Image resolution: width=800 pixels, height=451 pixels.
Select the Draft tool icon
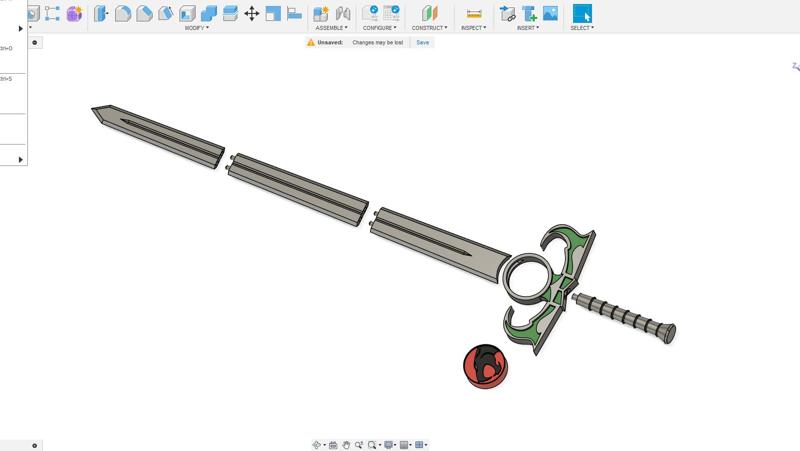tap(165, 14)
